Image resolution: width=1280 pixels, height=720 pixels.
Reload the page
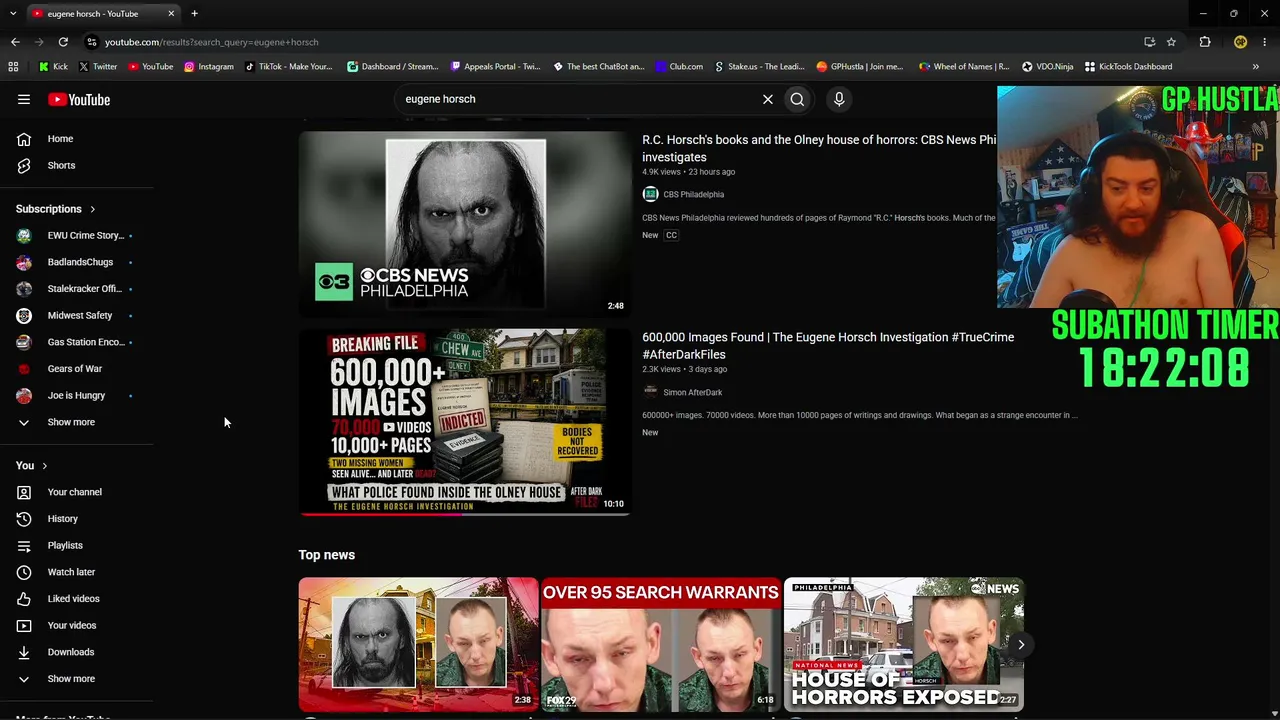pyautogui.click(x=63, y=42)
